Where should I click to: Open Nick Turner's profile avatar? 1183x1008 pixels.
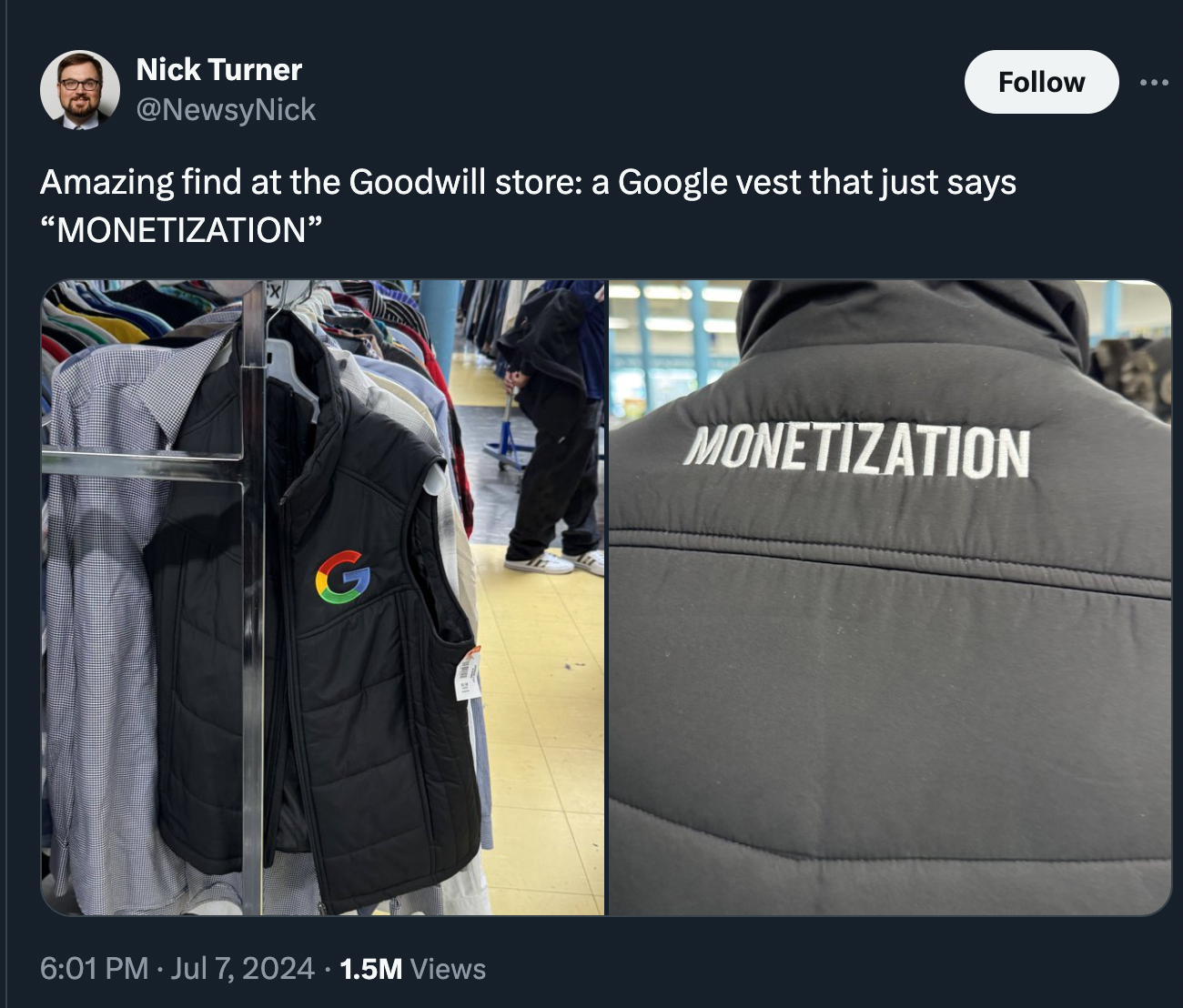(80, 90)
